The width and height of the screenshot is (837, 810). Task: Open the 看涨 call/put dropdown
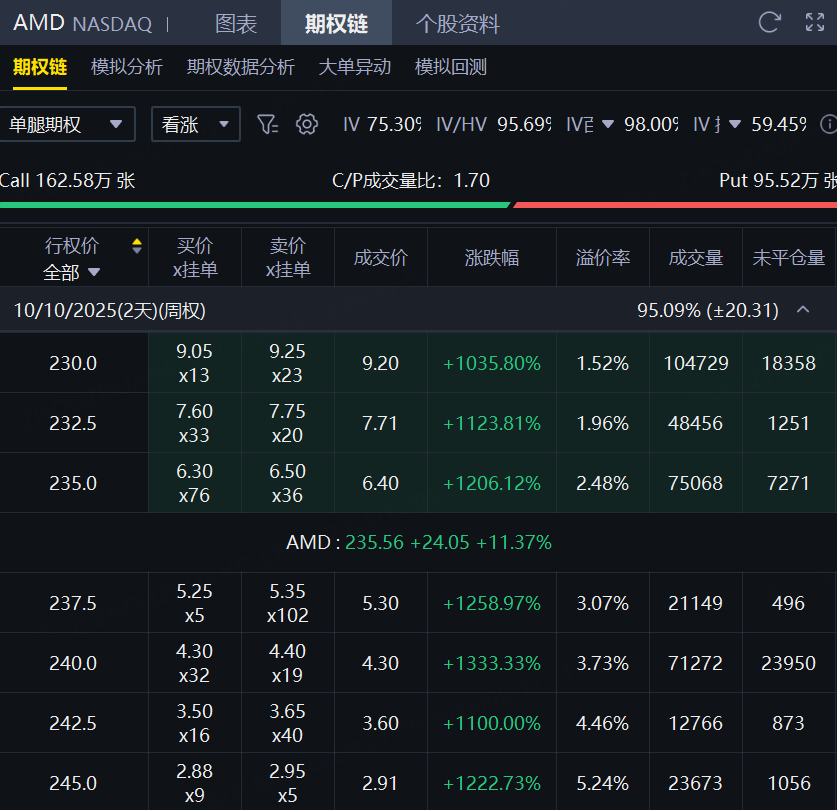click(195, 124)
